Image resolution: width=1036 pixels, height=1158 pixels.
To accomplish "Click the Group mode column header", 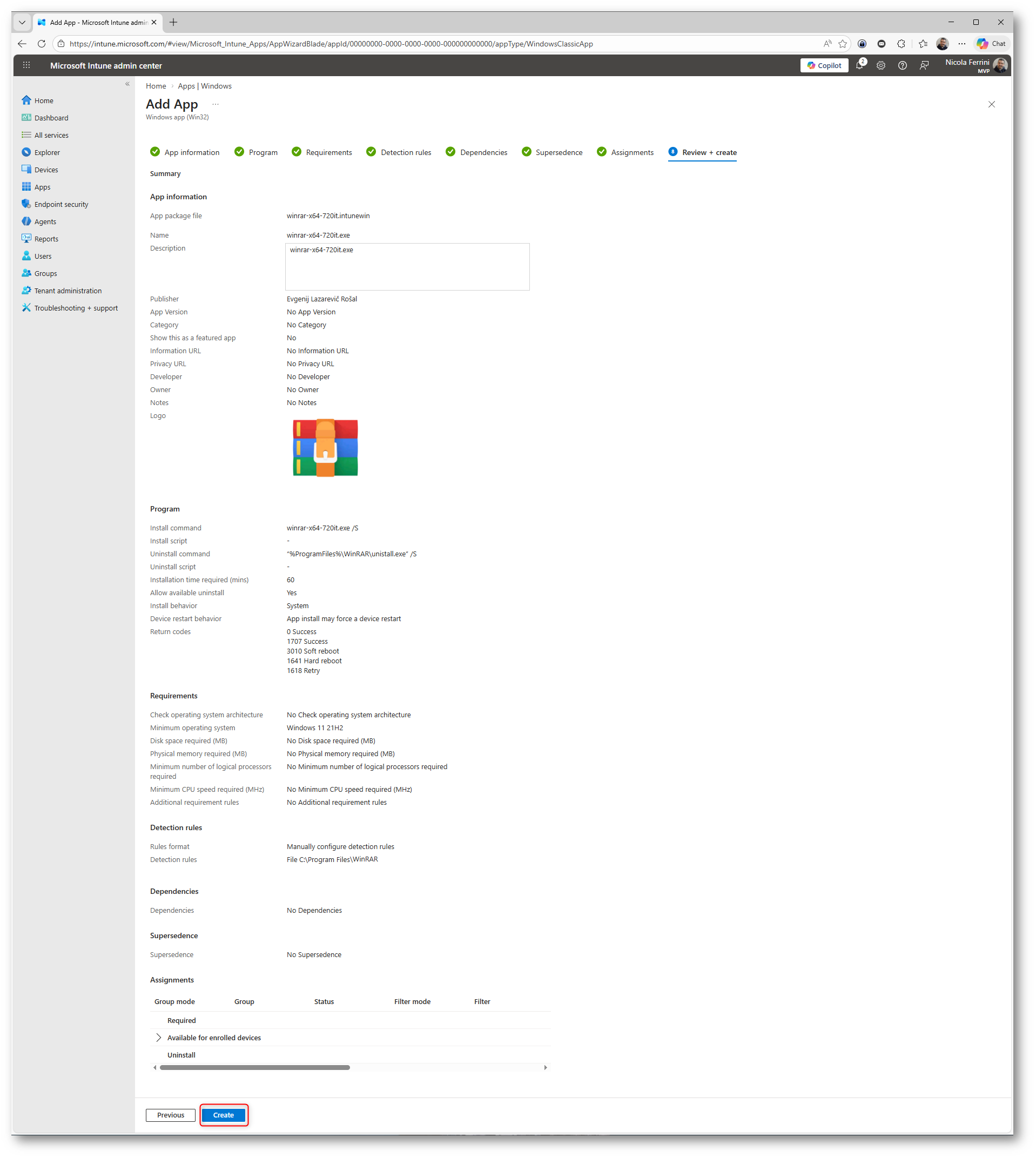I will click(x=175, y=1002).
